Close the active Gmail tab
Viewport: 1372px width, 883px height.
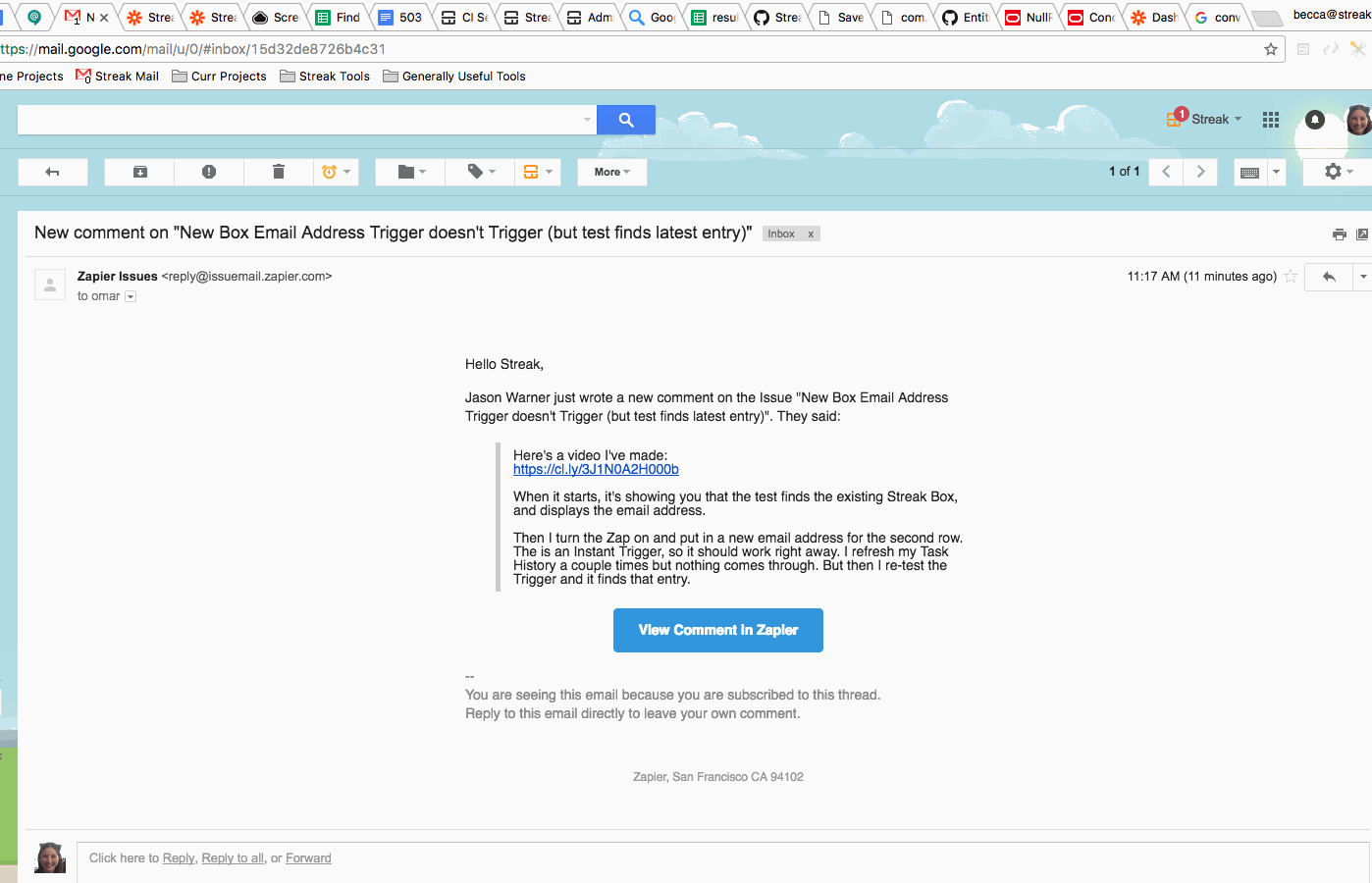104,18
